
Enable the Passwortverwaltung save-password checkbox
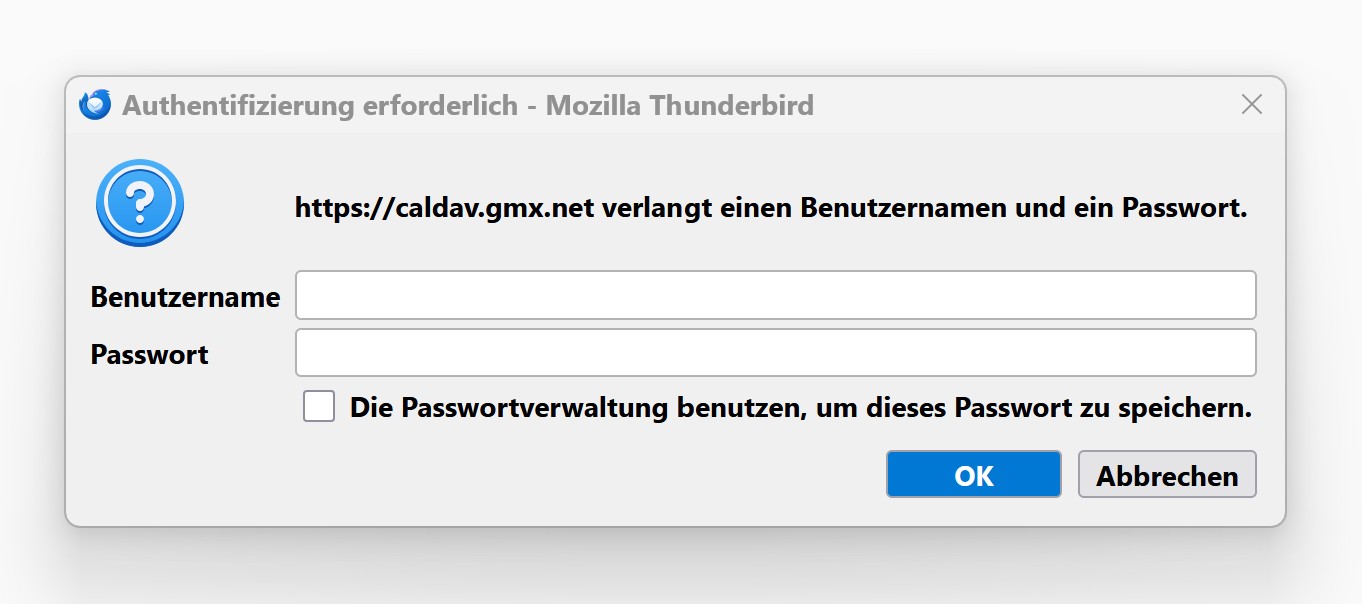[x=319, y=407]
